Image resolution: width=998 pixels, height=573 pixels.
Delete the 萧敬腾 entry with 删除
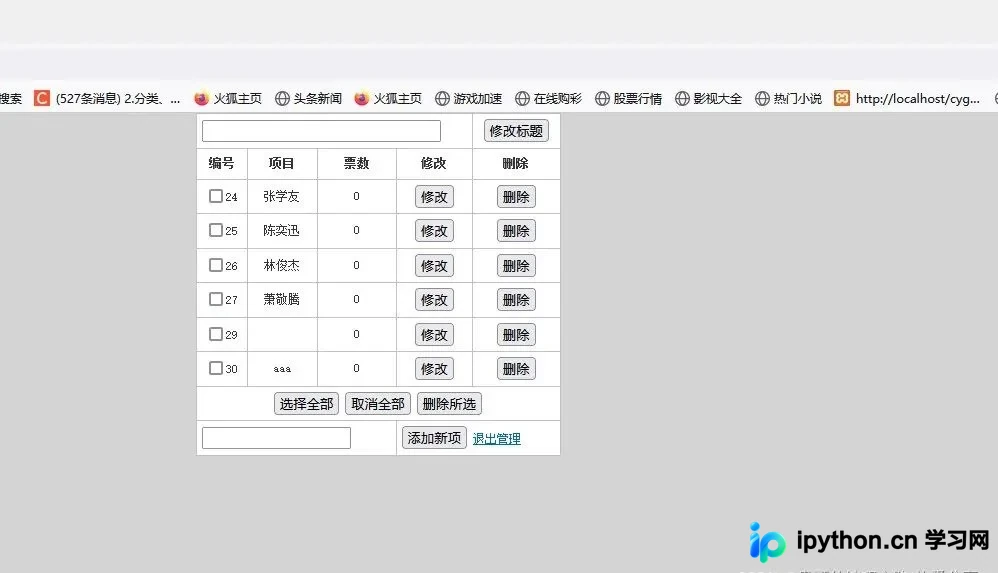(x=516, y=299)
